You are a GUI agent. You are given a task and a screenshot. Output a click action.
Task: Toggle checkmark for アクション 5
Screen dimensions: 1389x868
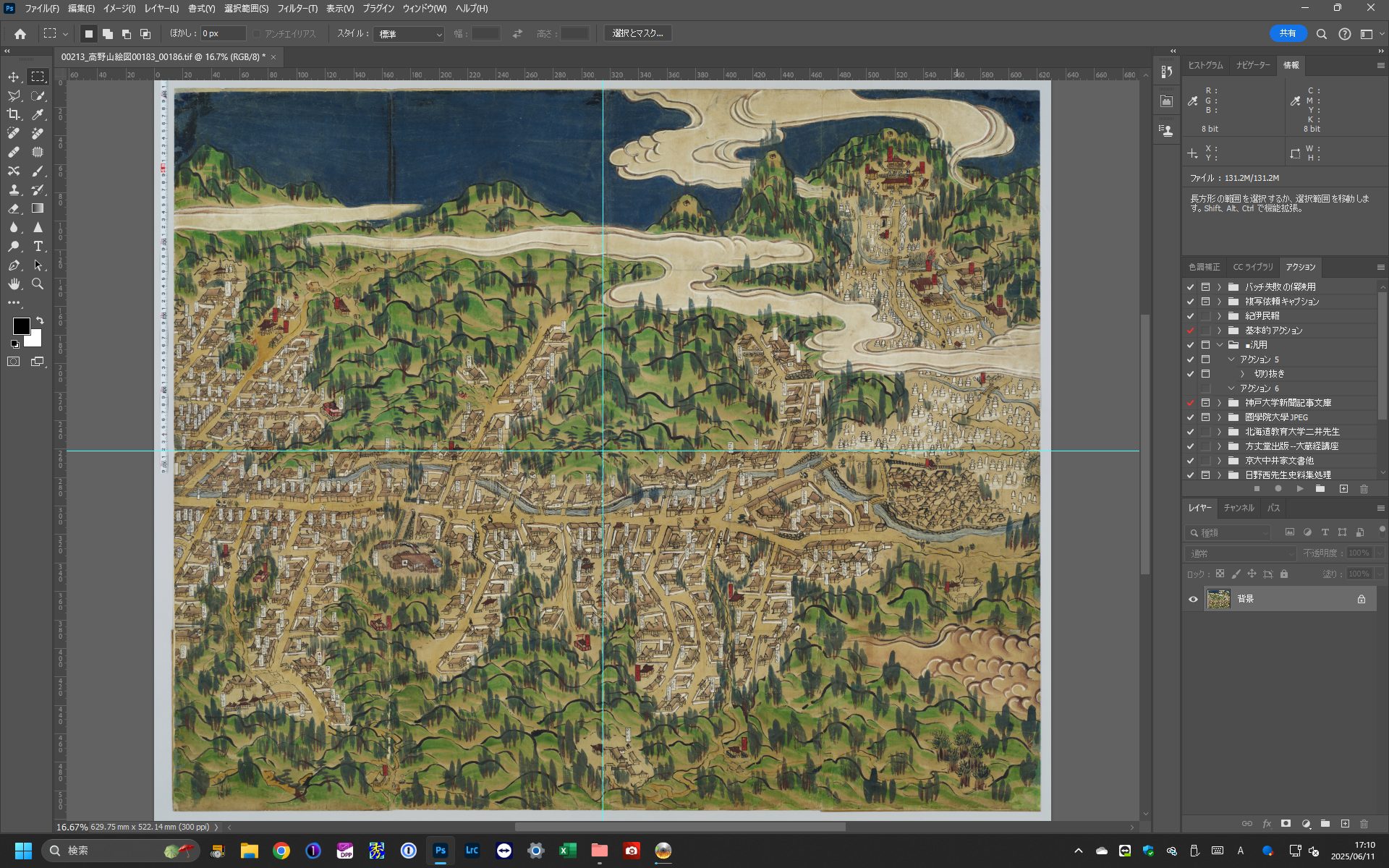coord(1191,359)
